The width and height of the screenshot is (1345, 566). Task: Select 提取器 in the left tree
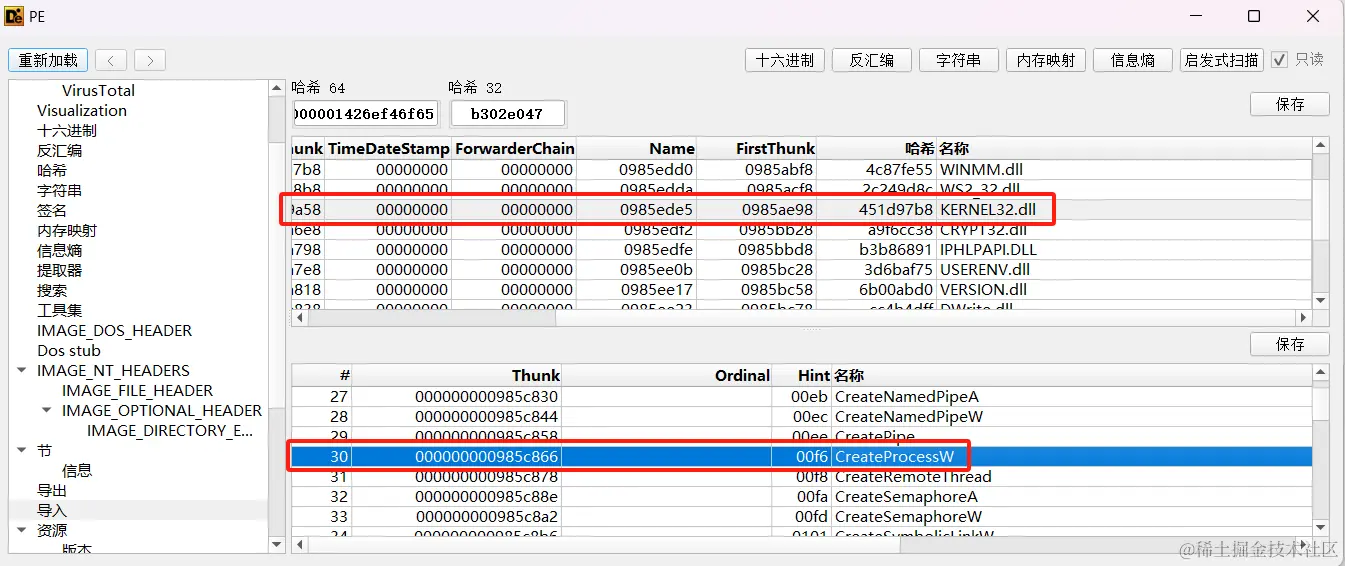pyautogui.click(x=59, y=270)
